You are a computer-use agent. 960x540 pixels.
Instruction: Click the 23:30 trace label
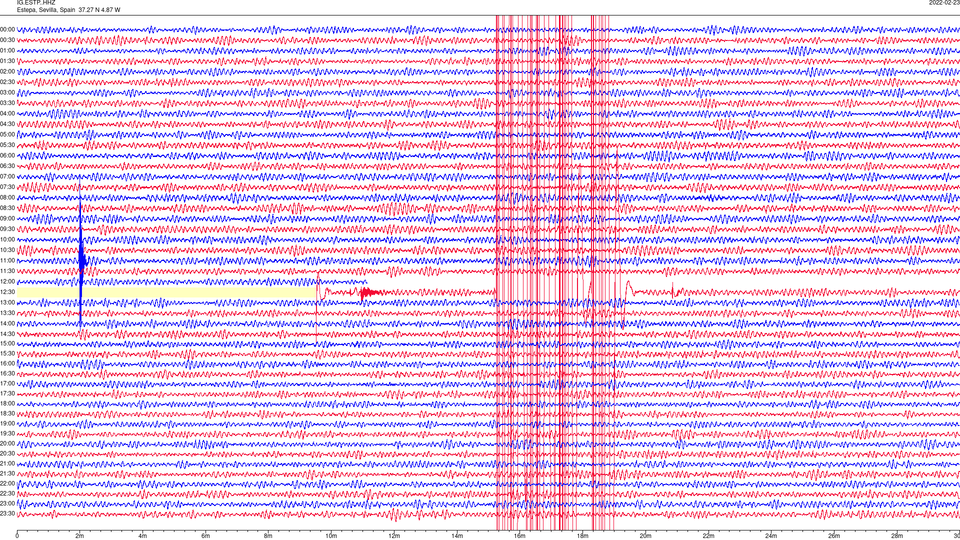[7, 514]
